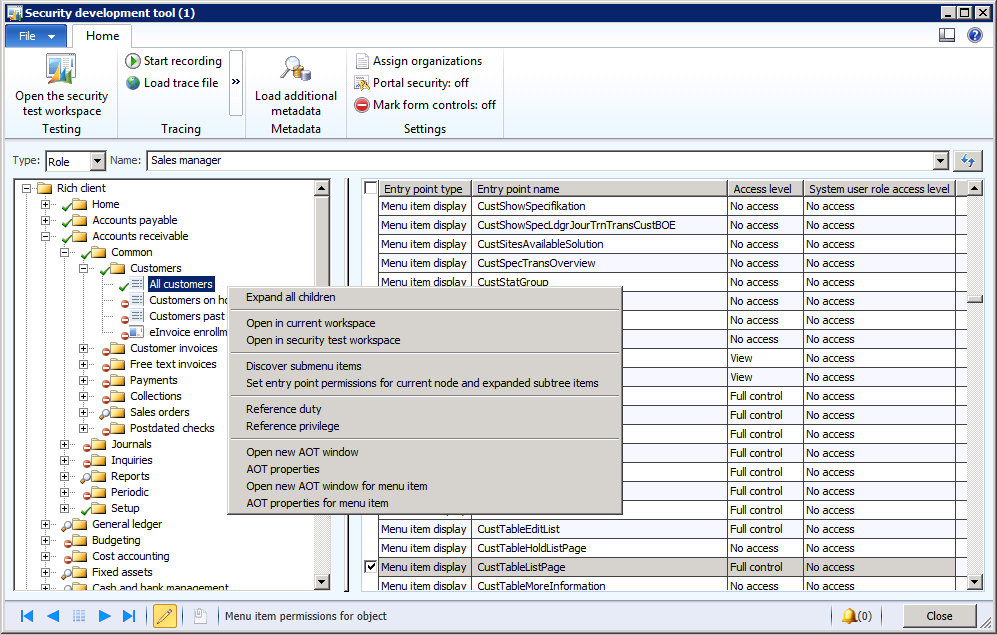Click the Close button
This screenshot has width=997, height=635.
(938, 616)
